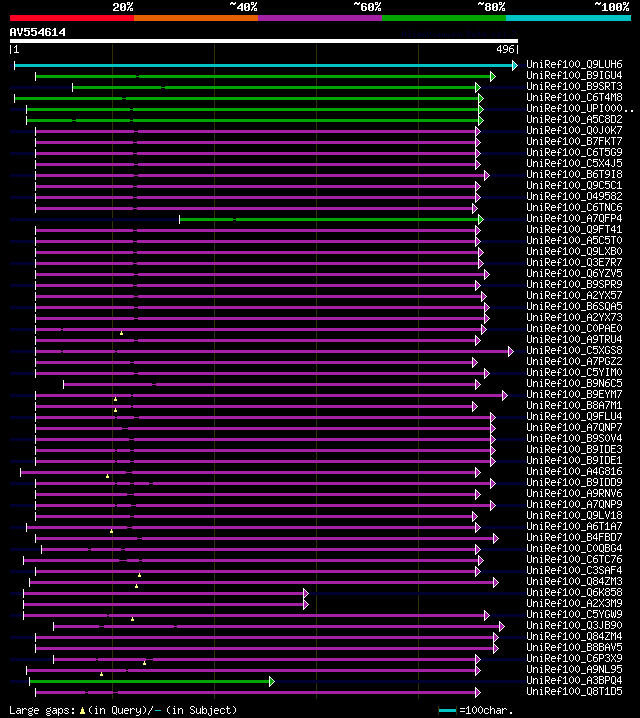Viewport: 640px width, 718px height.
Task: Click the UniRef100_A5C8D2 label
Action: [574, 119]
